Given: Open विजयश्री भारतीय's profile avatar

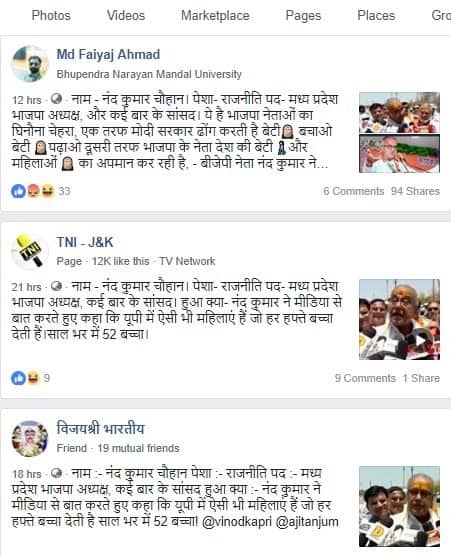Looking at the screenshot, I should pos(30,439).
